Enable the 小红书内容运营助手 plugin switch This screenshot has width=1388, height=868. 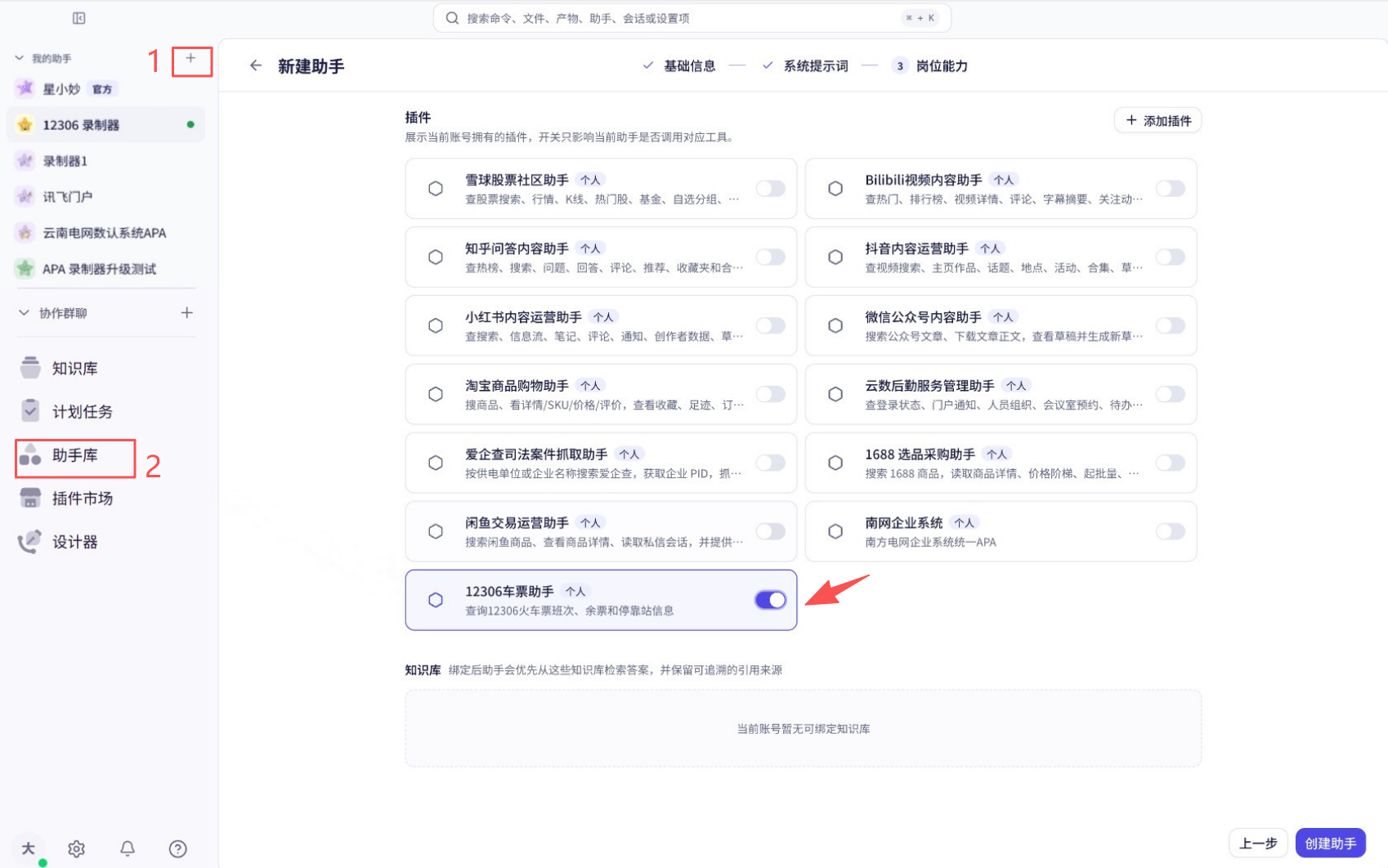(770, 326)
